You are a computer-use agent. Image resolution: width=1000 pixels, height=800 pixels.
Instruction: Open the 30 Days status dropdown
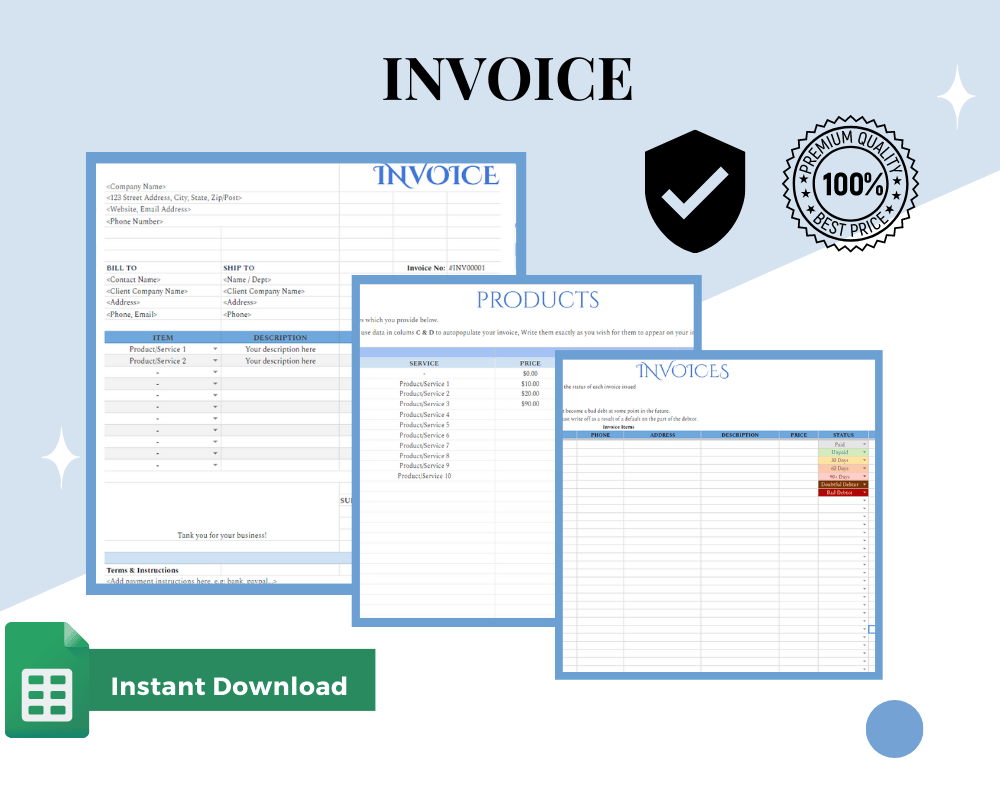(865, 460)
